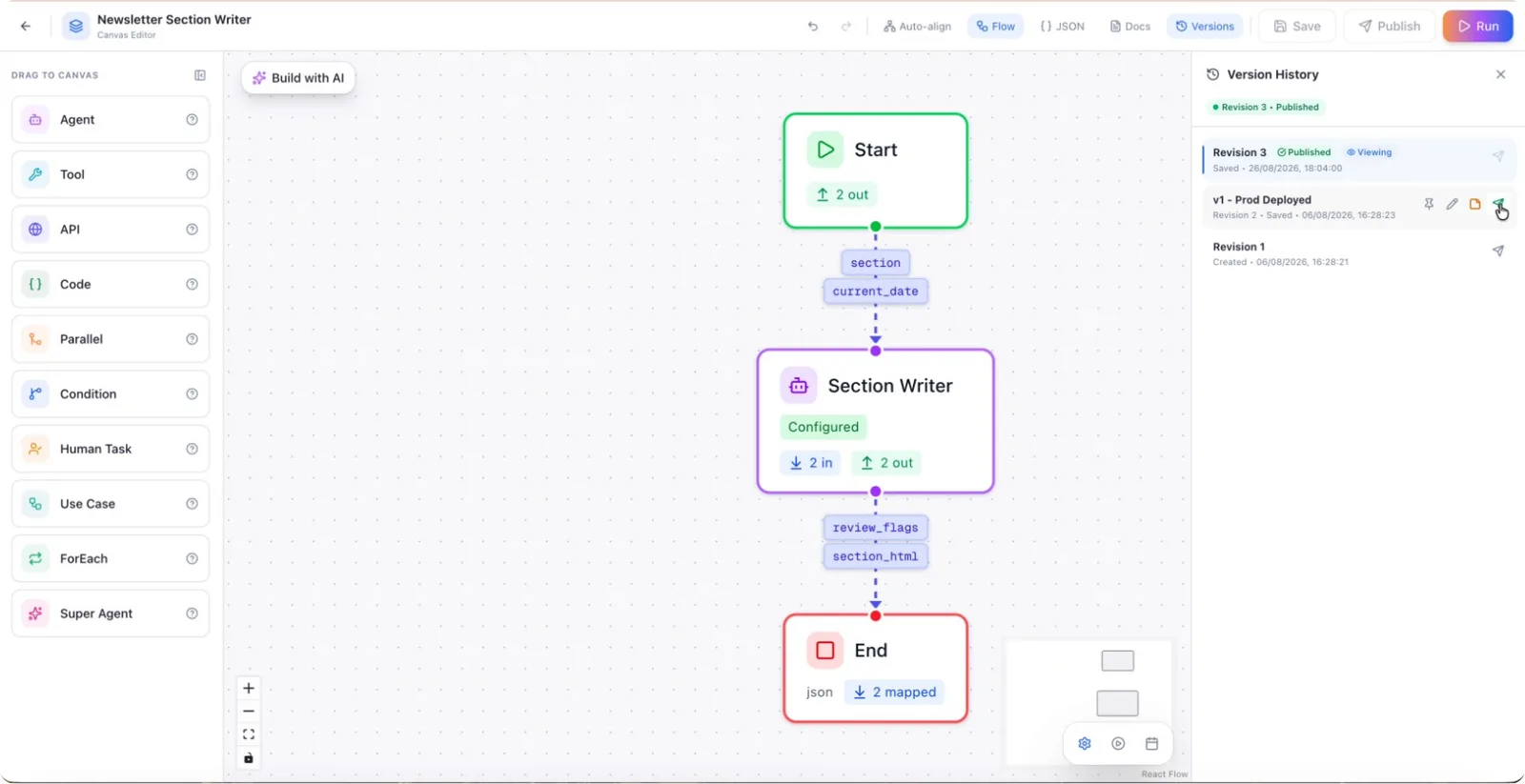Screen dimensions: 1525x784
Task: Auto-align the canvas nodes
Action: 917,27
